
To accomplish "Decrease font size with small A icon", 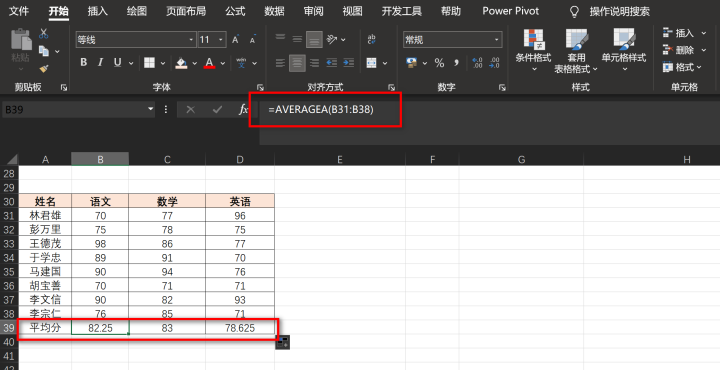I will [253, 40].
